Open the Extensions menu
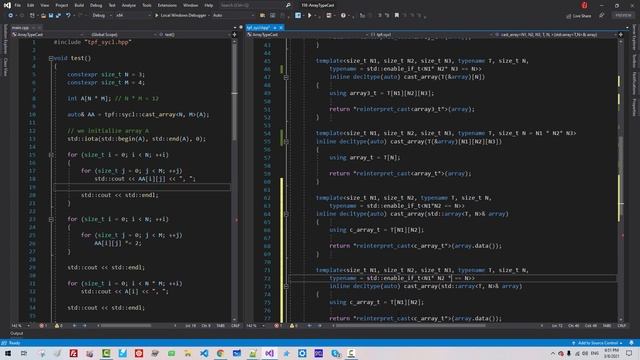Image resolution: width=640 pixels, height=360 pixels. [x=167, y=5]
